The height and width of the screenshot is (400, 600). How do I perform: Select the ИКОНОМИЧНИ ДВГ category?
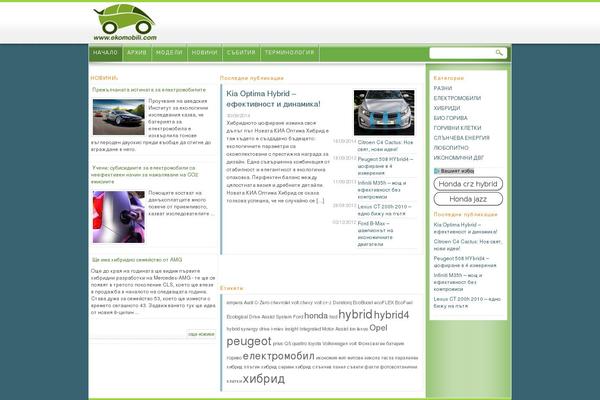[x=459, y=158]
